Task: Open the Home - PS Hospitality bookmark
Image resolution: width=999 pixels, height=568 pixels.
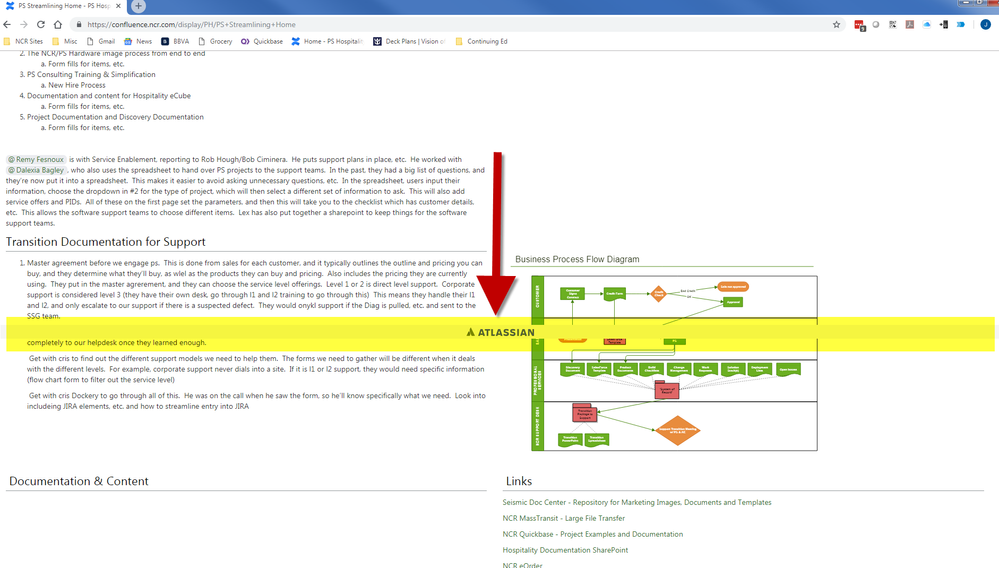Action: tap(327, 41)
